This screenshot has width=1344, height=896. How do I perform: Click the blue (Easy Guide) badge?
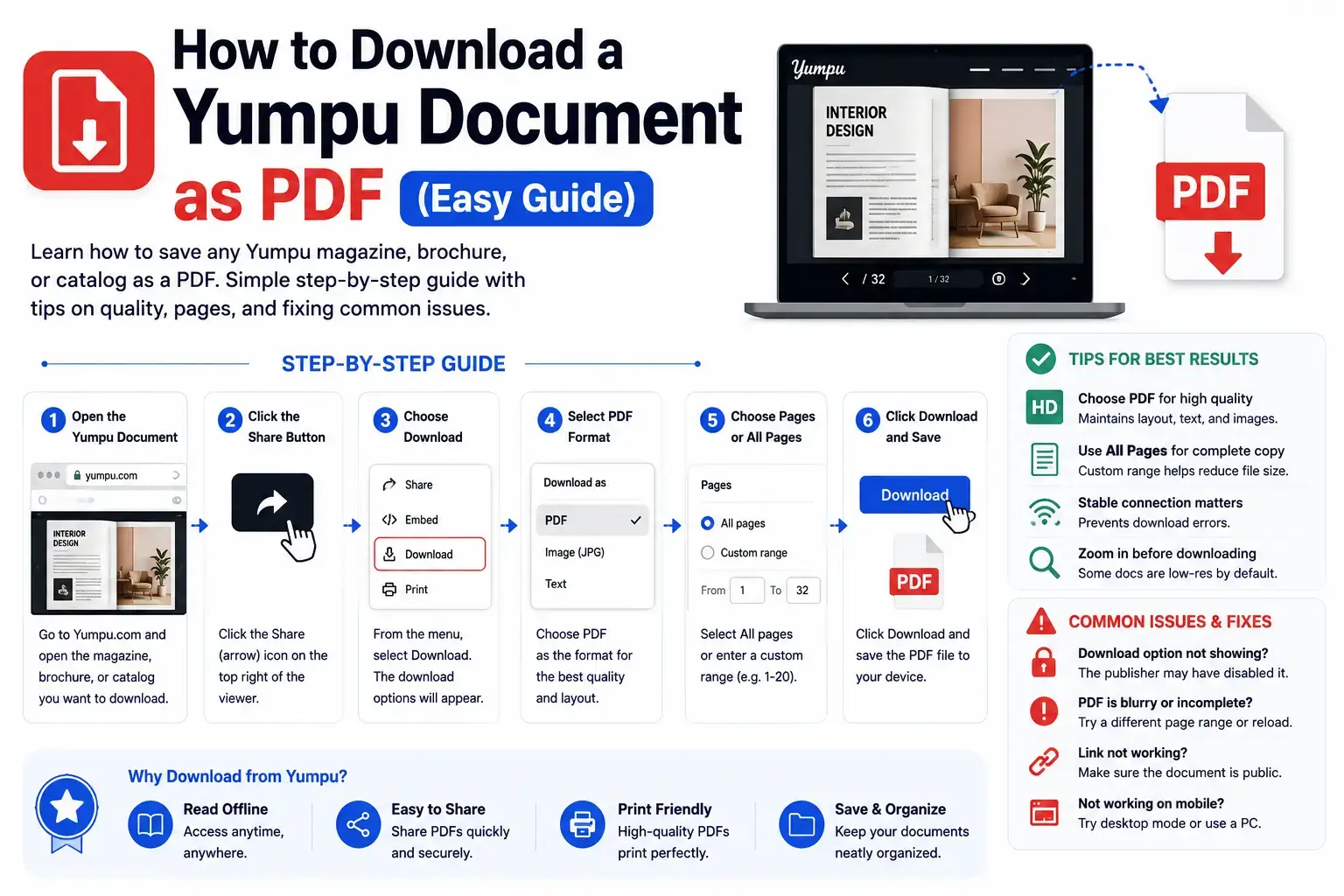(x=526, y=199)
